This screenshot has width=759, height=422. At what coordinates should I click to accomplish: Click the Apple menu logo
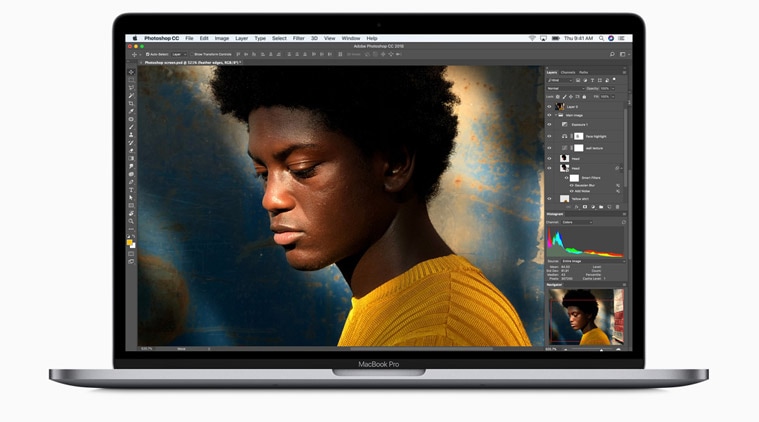pyautogui.click(x=135, y=38)
